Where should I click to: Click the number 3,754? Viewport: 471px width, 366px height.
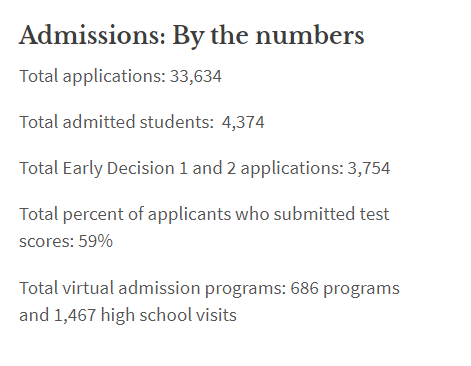(369, 168)
